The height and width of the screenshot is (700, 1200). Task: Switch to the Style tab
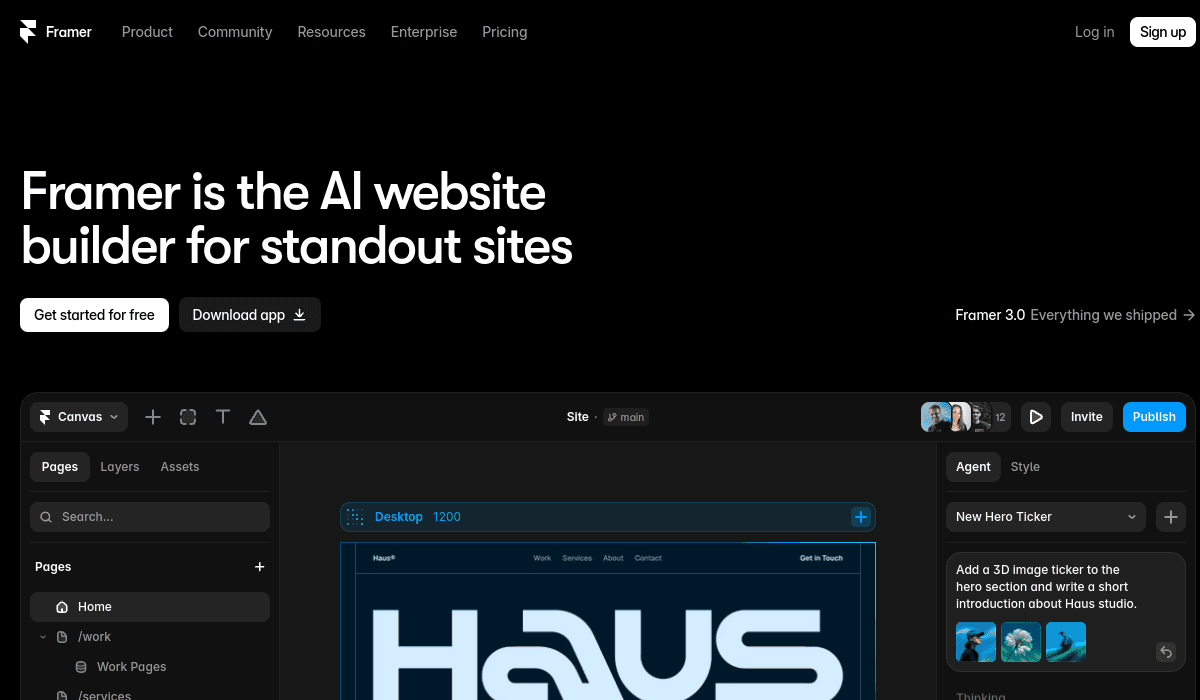click(1025, 467)
